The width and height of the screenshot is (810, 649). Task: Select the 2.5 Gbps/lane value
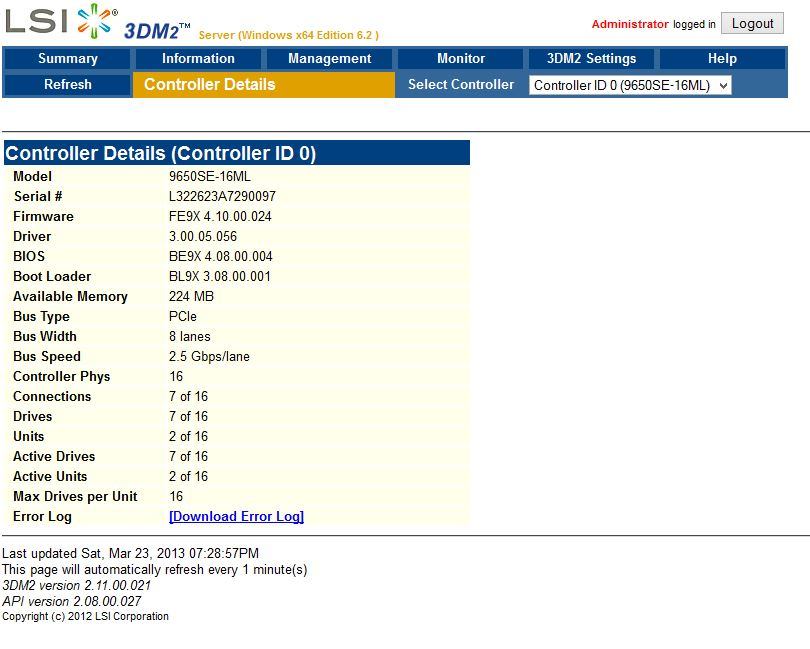[209, 357]
